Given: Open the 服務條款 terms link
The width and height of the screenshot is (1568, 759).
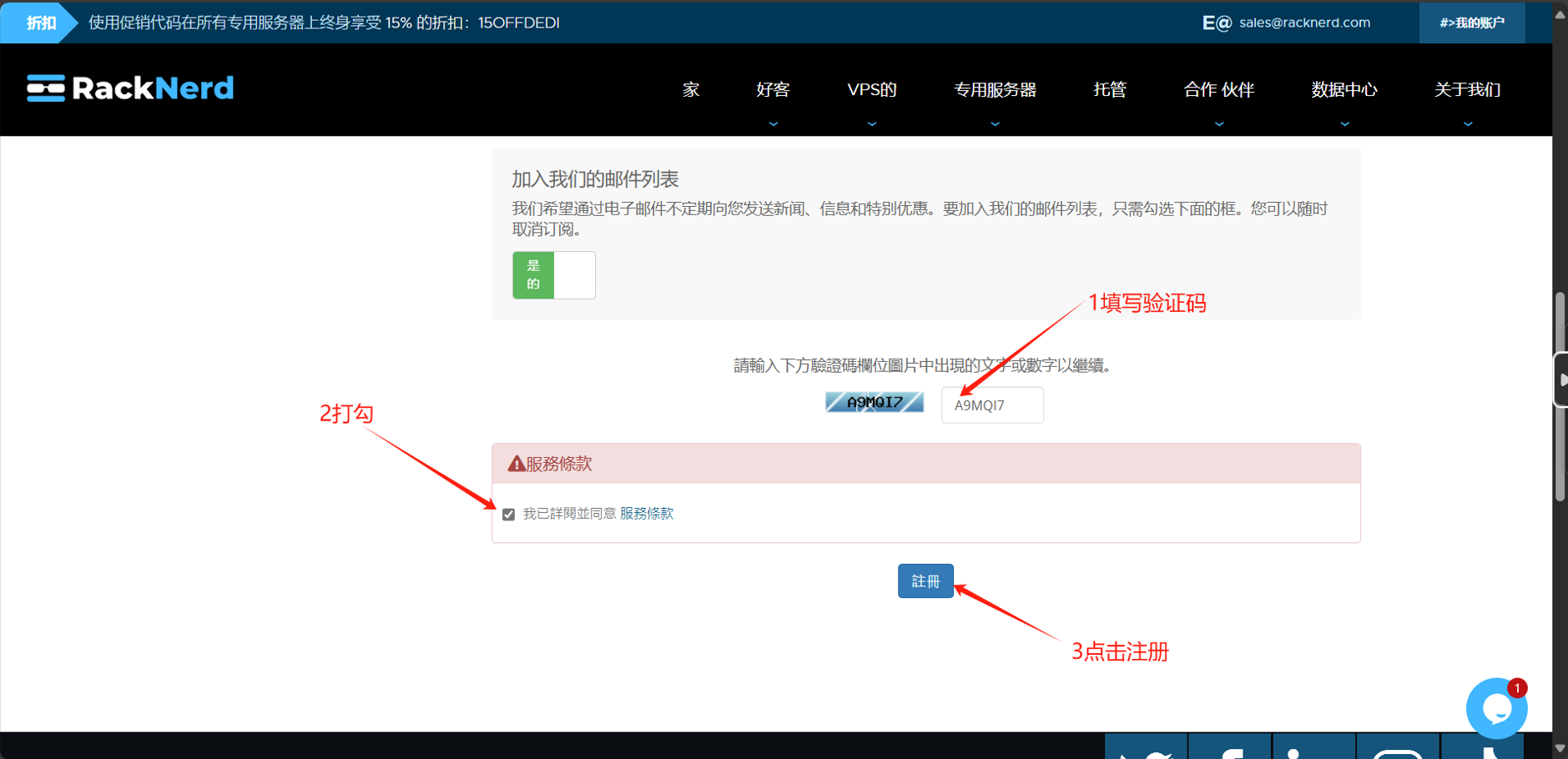Looking at the screenshot, I should pyautogui.click(x=646, y=514).
